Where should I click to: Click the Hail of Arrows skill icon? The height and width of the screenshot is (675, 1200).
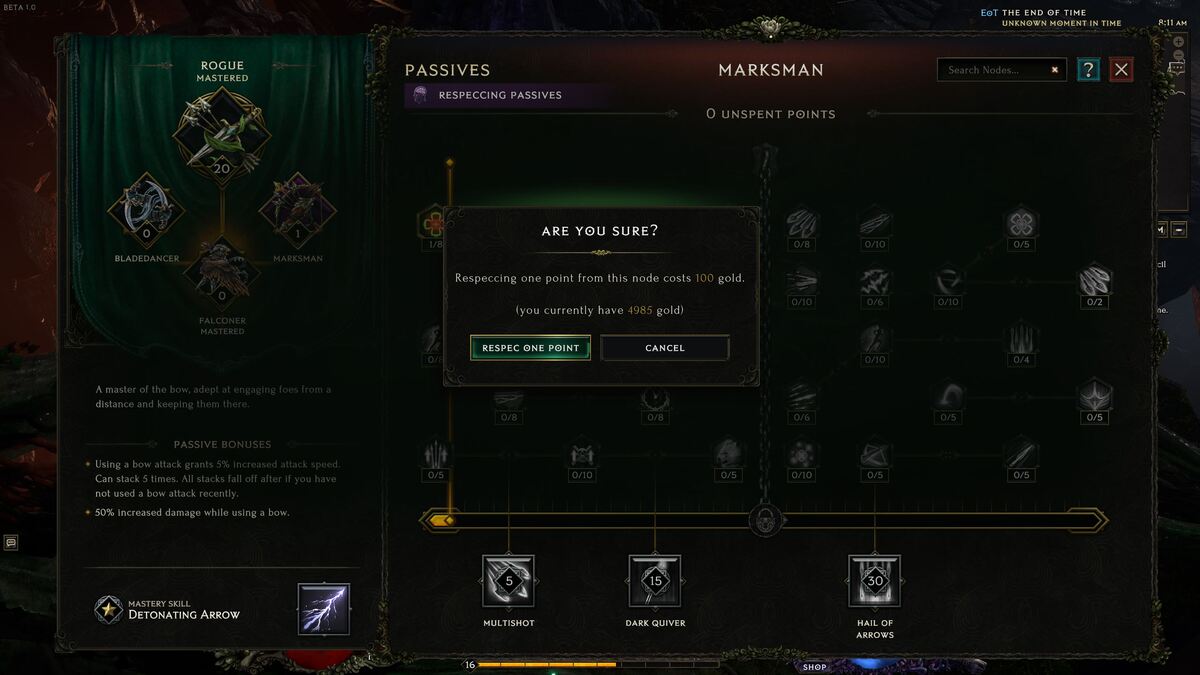click(x=875, y=581)
